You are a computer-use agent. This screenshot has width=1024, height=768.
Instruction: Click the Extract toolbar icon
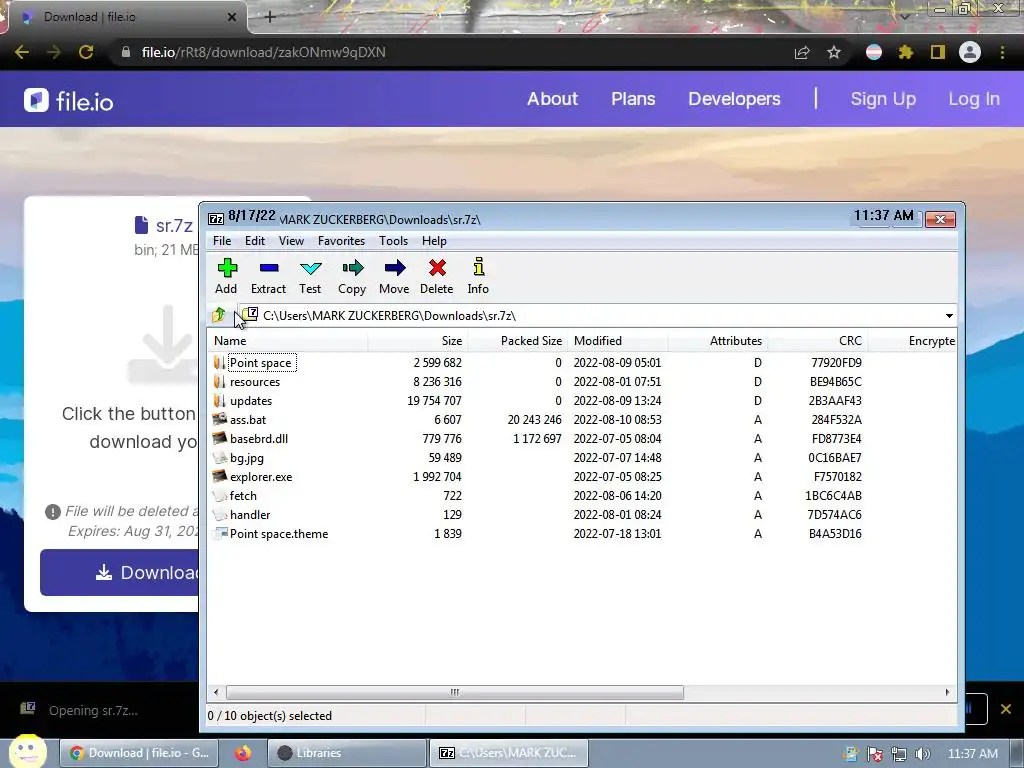click(268, 276)
